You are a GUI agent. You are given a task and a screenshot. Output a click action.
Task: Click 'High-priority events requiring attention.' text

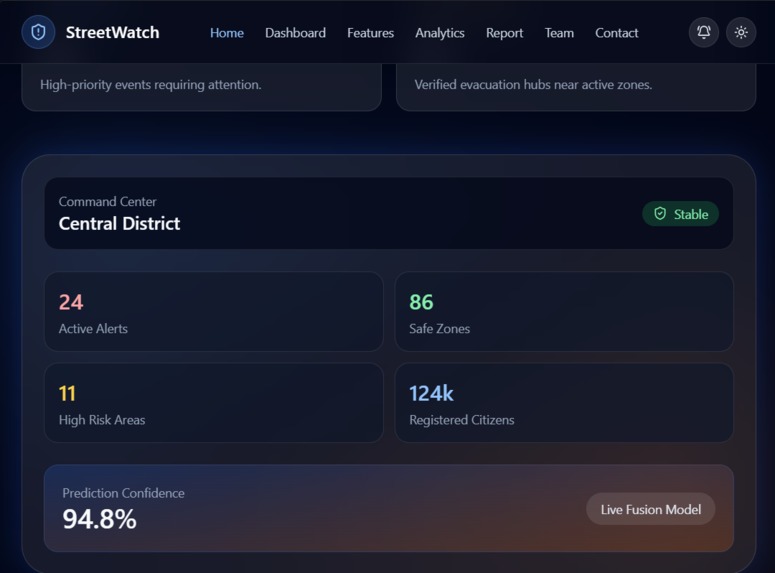pyautogui.click(x=151, y=85)
